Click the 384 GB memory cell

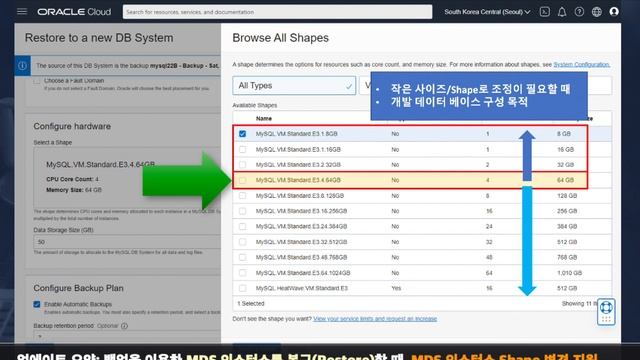(567, 226)
